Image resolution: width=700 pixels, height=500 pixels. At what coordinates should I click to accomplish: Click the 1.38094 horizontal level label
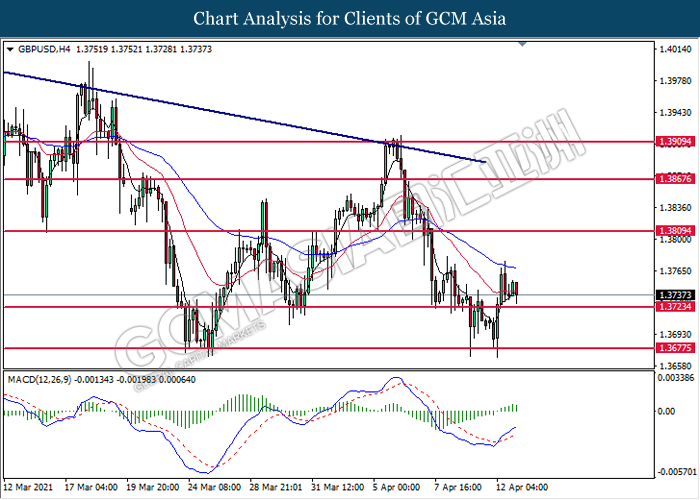click(x=675, y=231)
